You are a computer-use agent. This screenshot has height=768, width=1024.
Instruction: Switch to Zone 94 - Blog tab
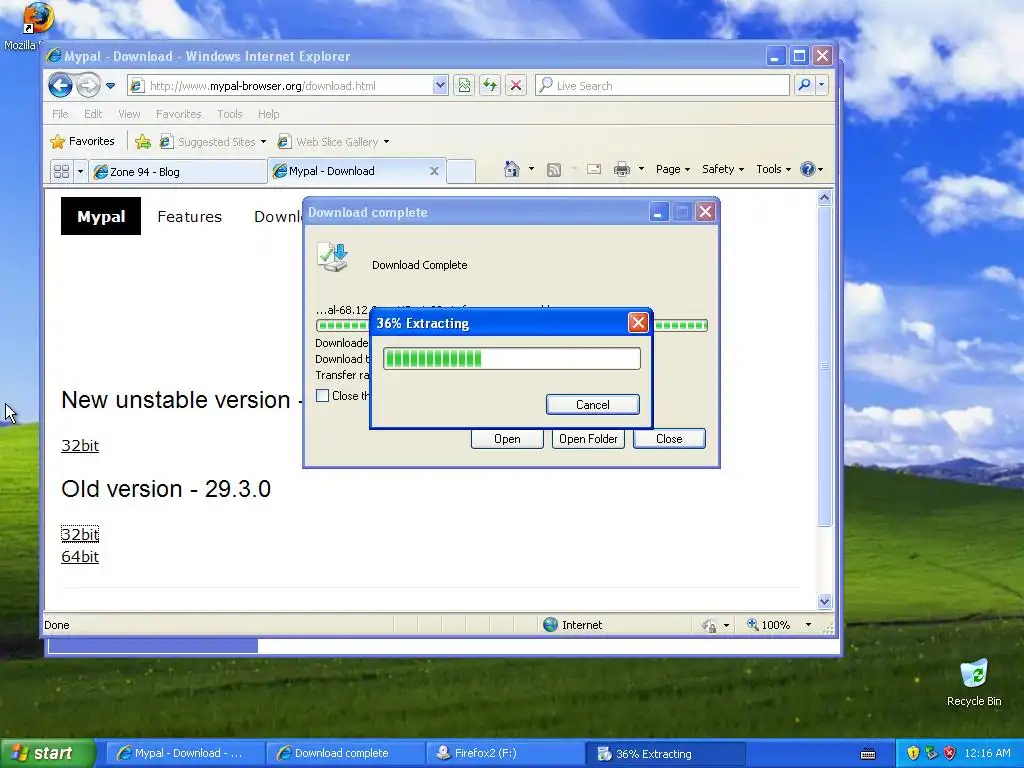point(178,172)
